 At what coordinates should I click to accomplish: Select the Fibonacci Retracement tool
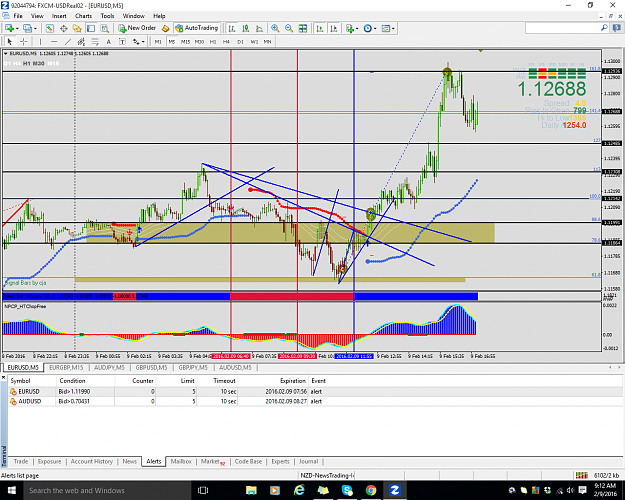pos(95,41)
